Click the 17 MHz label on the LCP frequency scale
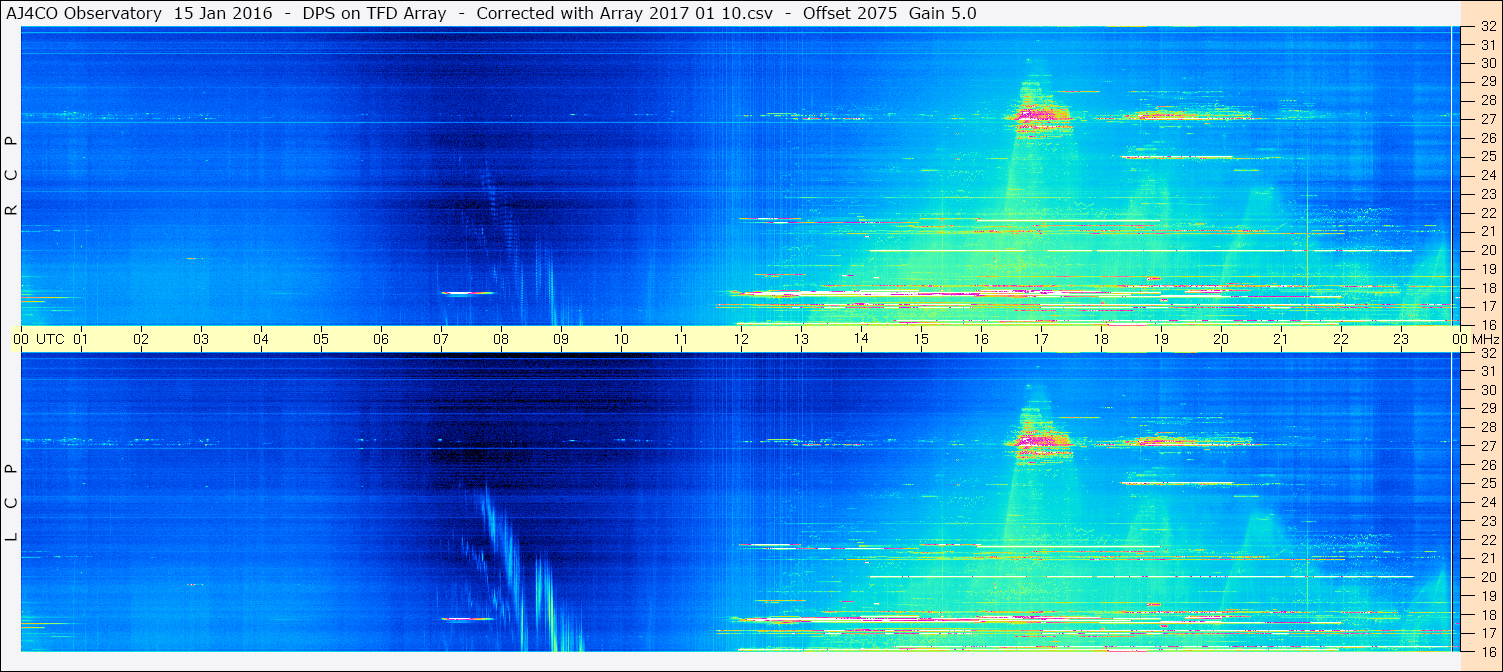1503x672 pixels. (1488, 633)
